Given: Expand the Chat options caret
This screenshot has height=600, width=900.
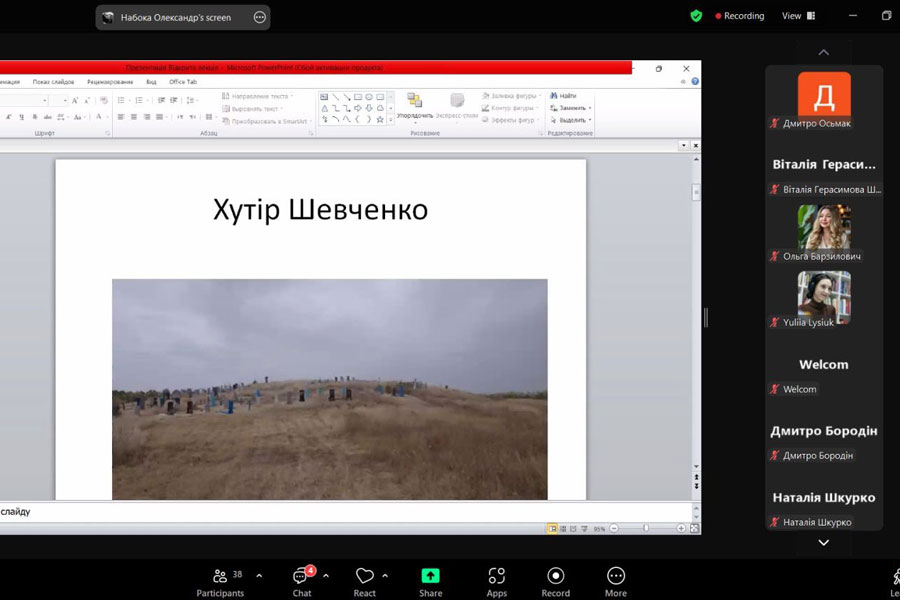Looking at the screenshot, I should (328, 576).
